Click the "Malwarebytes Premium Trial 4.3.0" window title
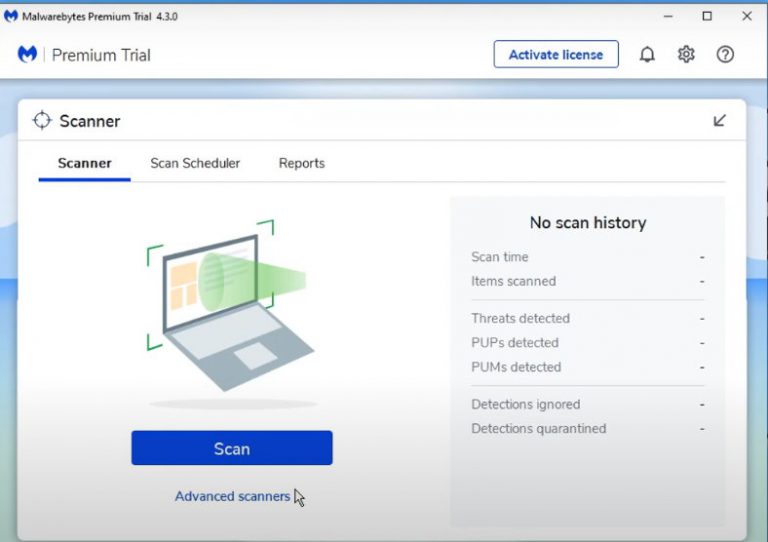This screenshot has height=542, width=768. (100, 17)
